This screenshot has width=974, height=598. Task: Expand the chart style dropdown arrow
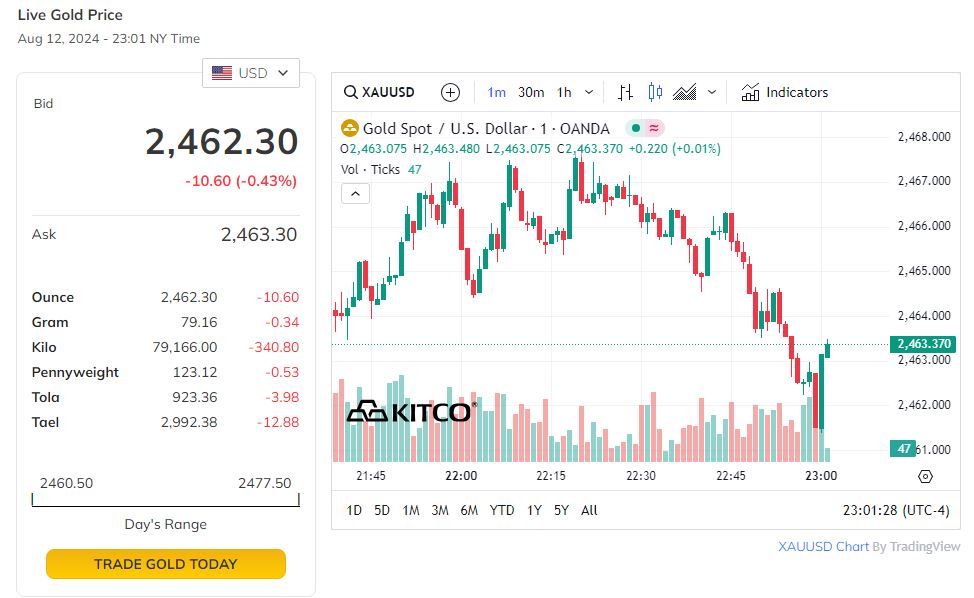(712, 92)
